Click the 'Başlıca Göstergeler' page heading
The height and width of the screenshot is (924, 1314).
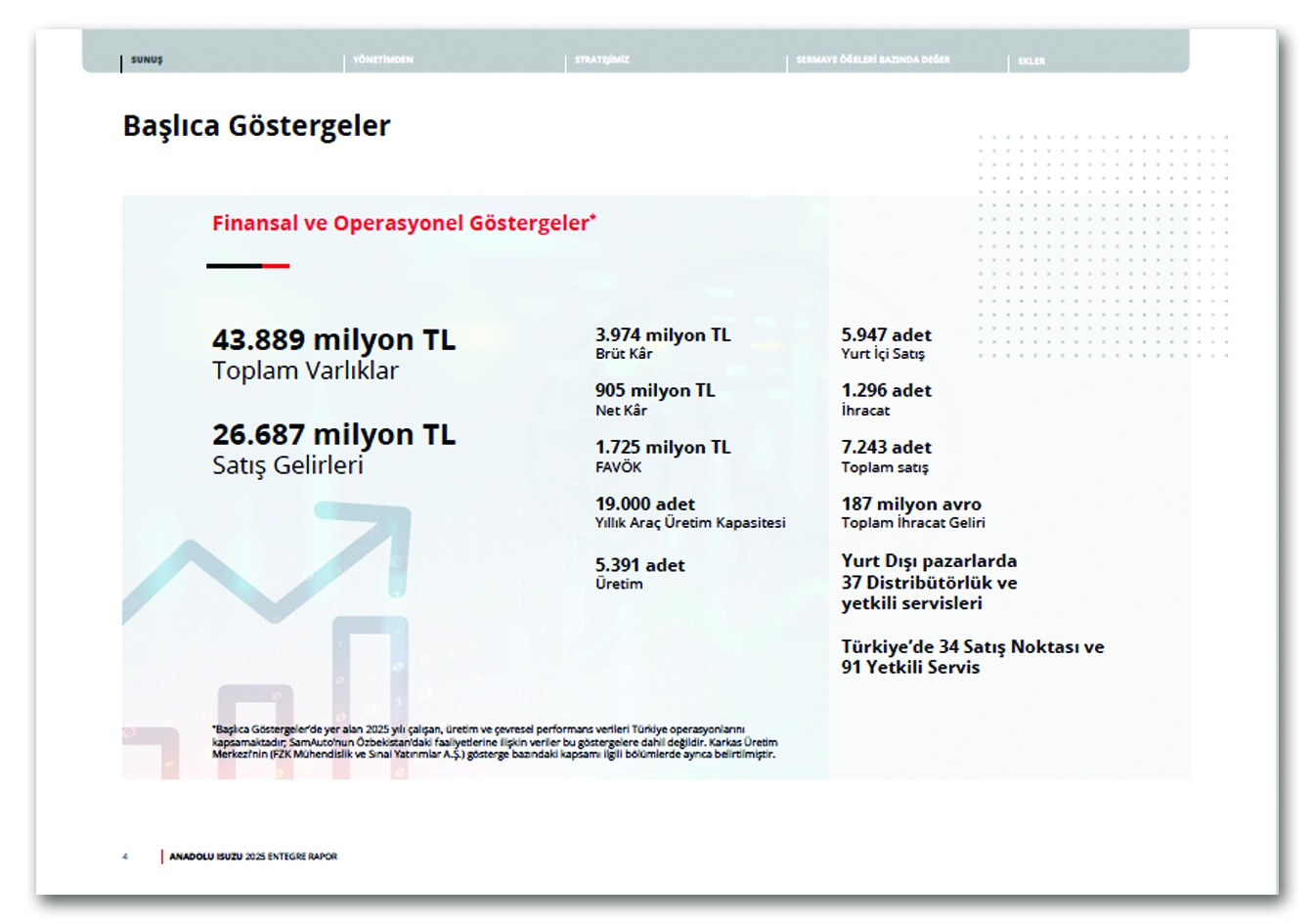click(x=256, y=126)
